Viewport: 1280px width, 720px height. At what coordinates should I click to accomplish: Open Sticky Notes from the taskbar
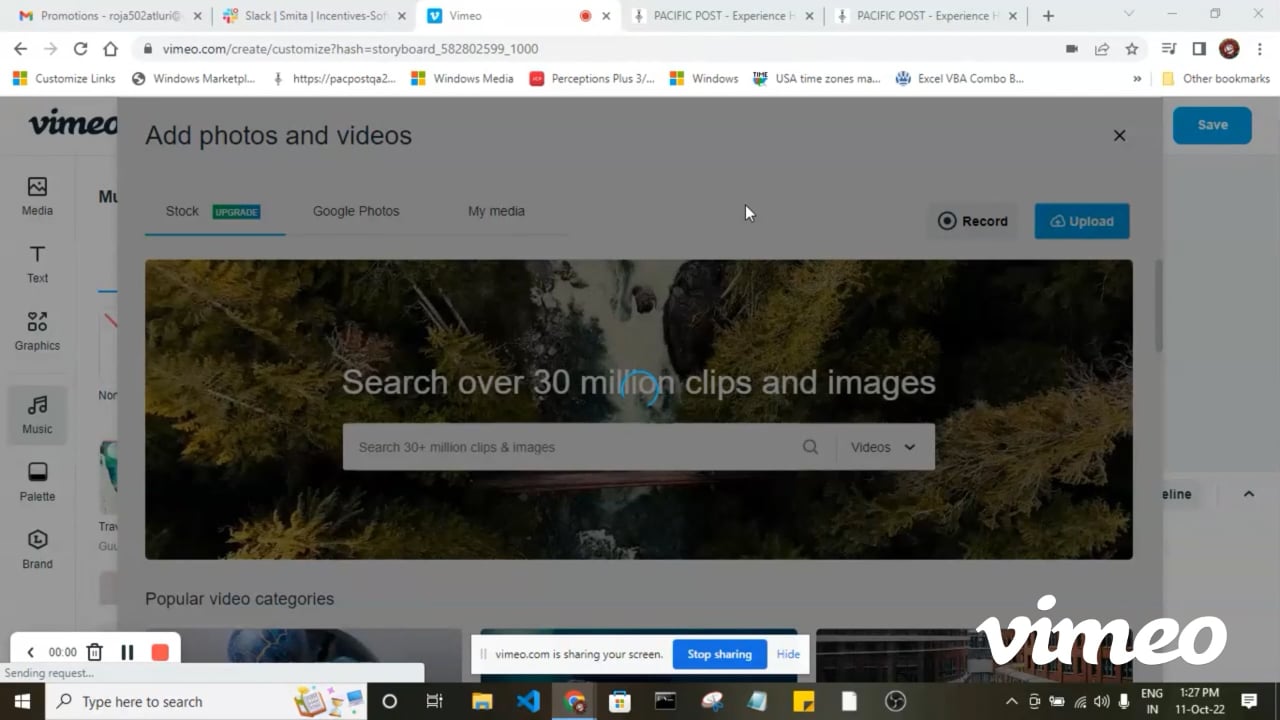803,701
